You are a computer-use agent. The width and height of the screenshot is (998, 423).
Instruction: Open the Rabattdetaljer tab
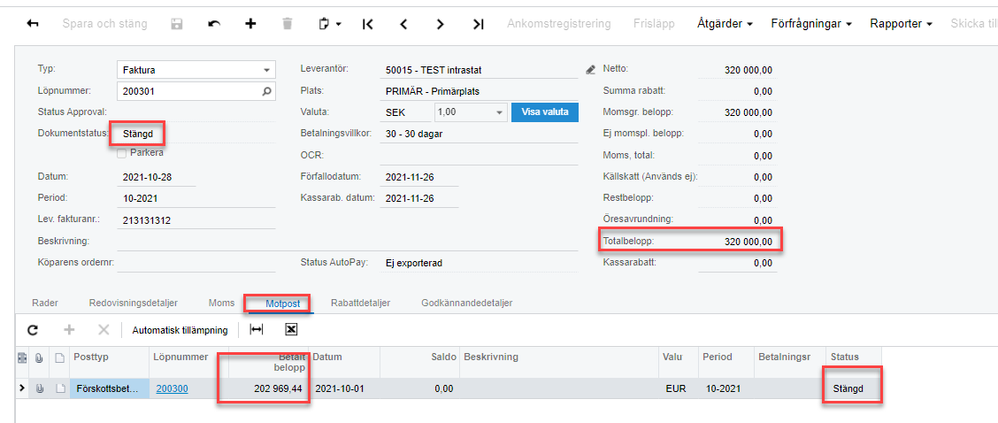coord(360,302)
